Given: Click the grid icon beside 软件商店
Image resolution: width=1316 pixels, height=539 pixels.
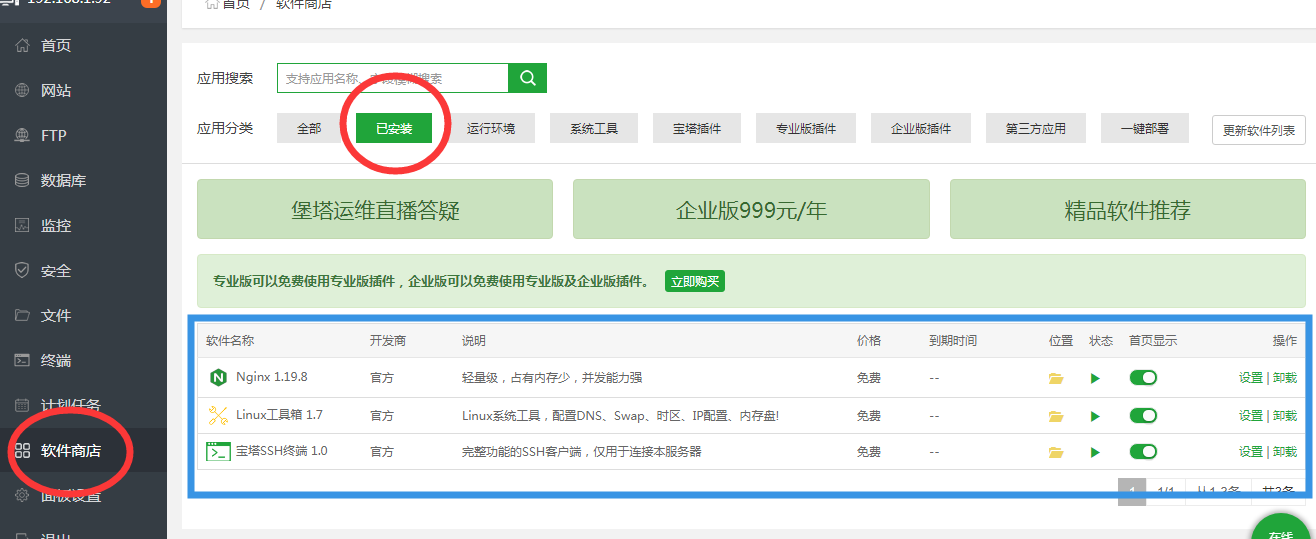Looking at the screenshot, I should point(22,451).
